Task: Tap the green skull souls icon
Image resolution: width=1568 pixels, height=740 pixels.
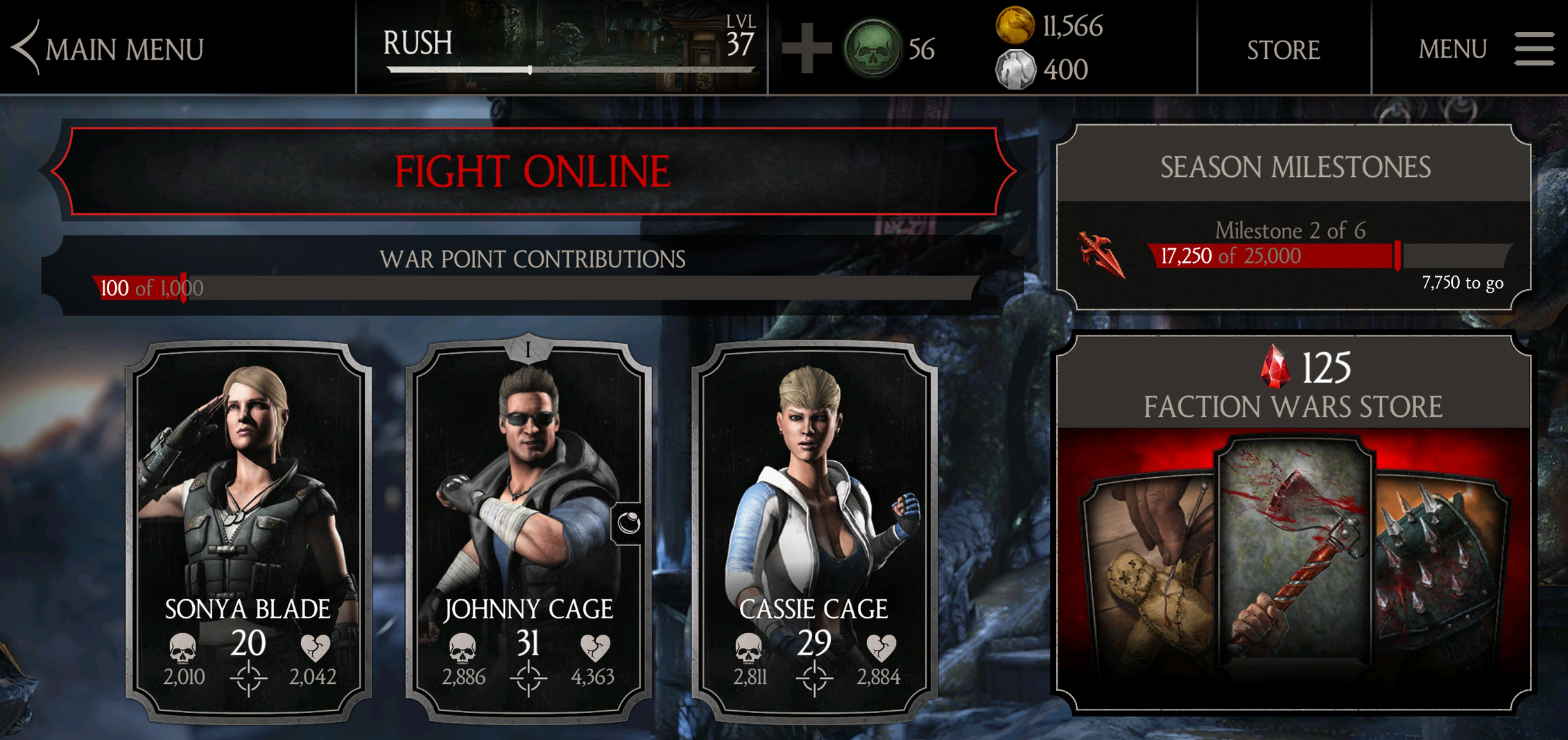Action: [x=872, y=49]
